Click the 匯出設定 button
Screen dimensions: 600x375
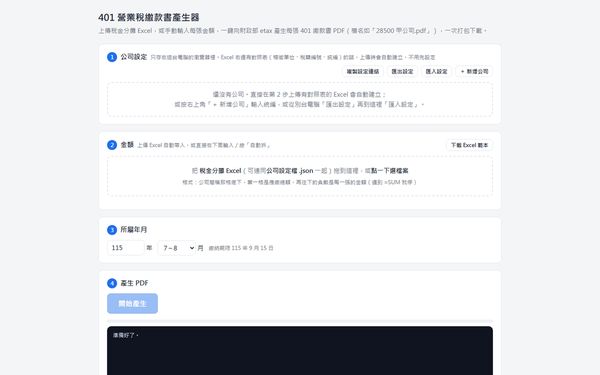pos(402,72)
